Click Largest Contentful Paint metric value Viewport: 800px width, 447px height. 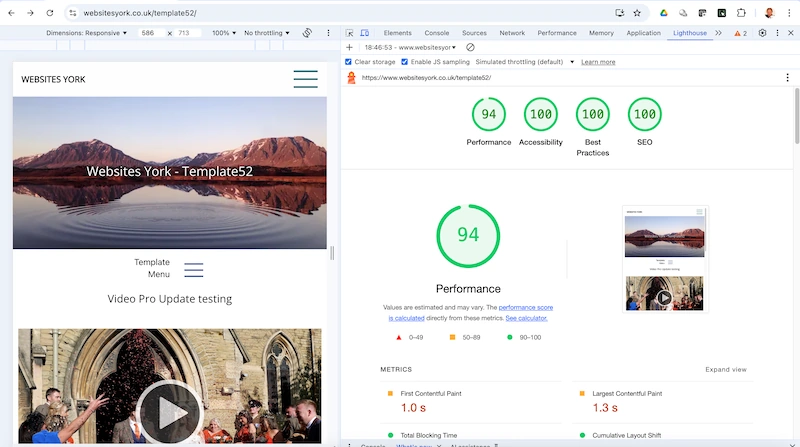[x=605, y=408]
